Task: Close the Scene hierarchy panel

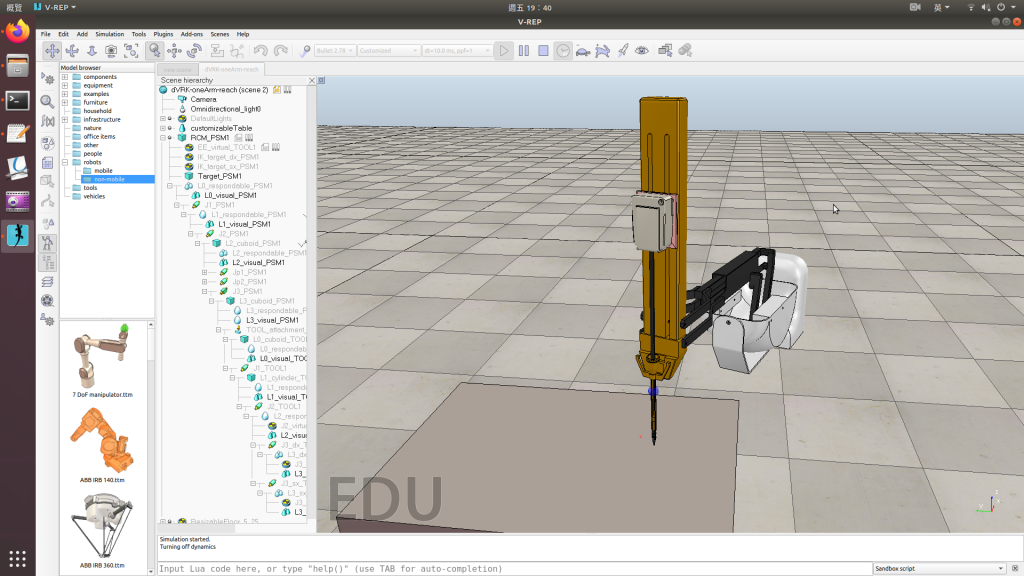Action: (312, 80)
